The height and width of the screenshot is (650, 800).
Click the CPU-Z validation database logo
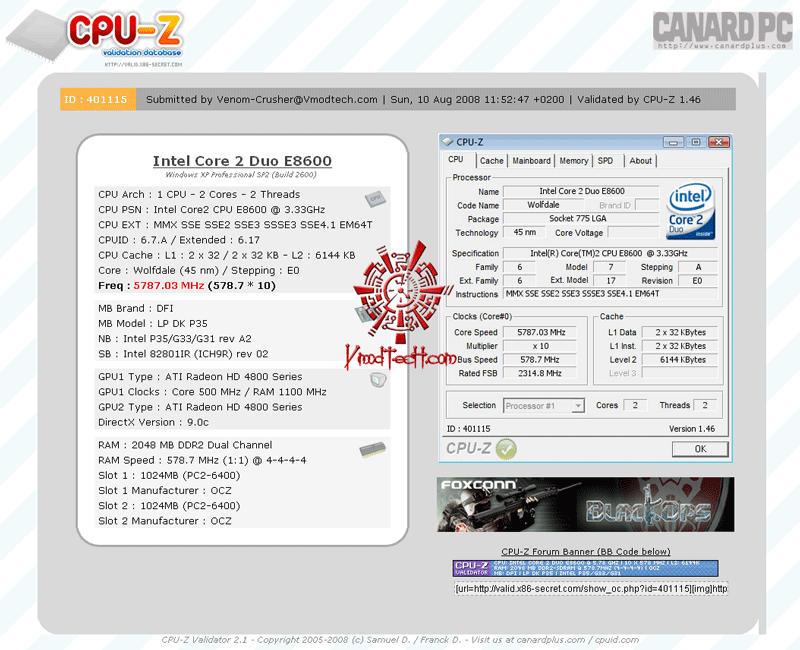97,37
